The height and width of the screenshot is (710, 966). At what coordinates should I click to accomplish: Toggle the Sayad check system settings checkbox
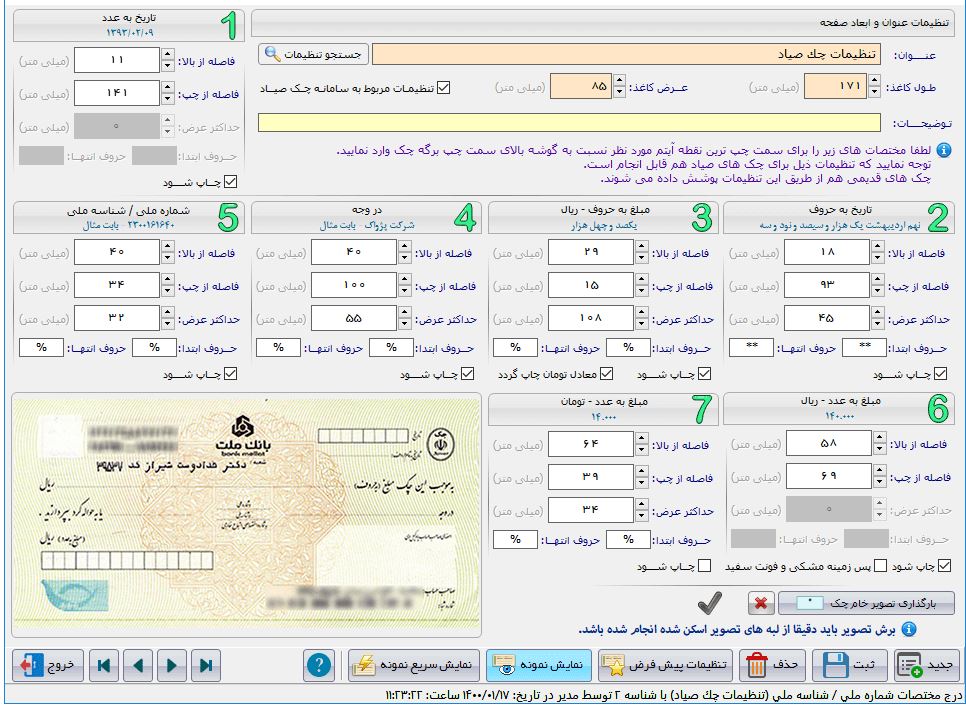[x=444, y=88]
